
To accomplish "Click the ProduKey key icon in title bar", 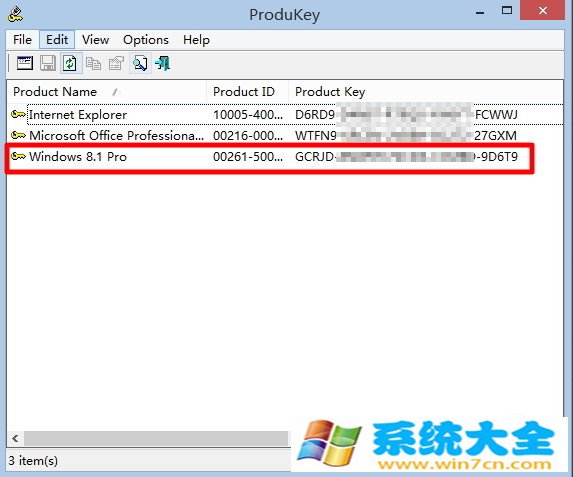I will point(15,15).
